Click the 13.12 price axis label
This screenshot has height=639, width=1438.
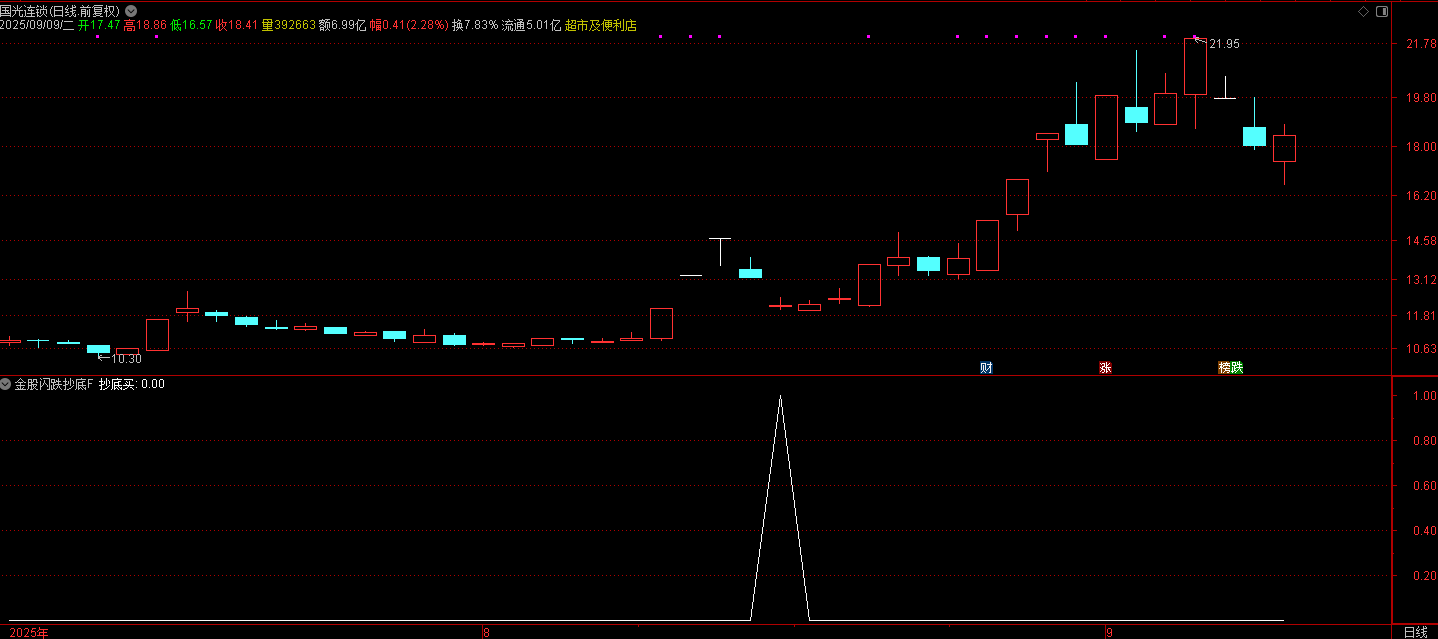(1421, 280)
